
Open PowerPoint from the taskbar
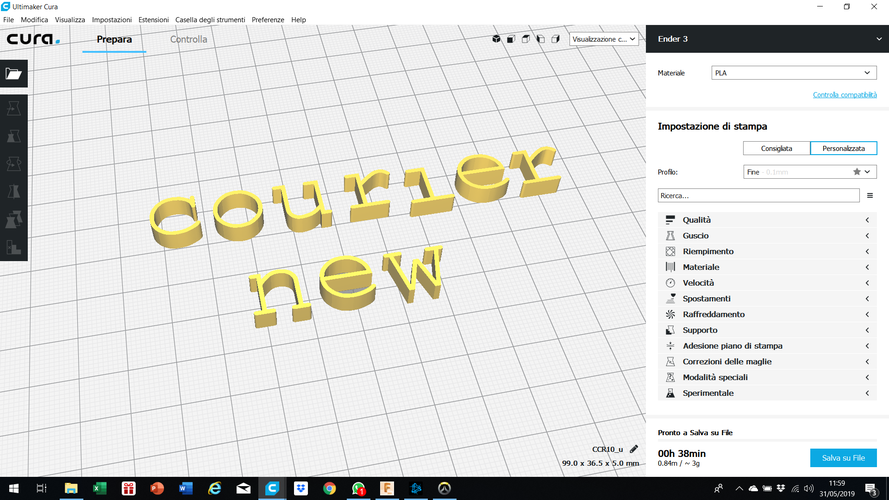pos(157,488)
